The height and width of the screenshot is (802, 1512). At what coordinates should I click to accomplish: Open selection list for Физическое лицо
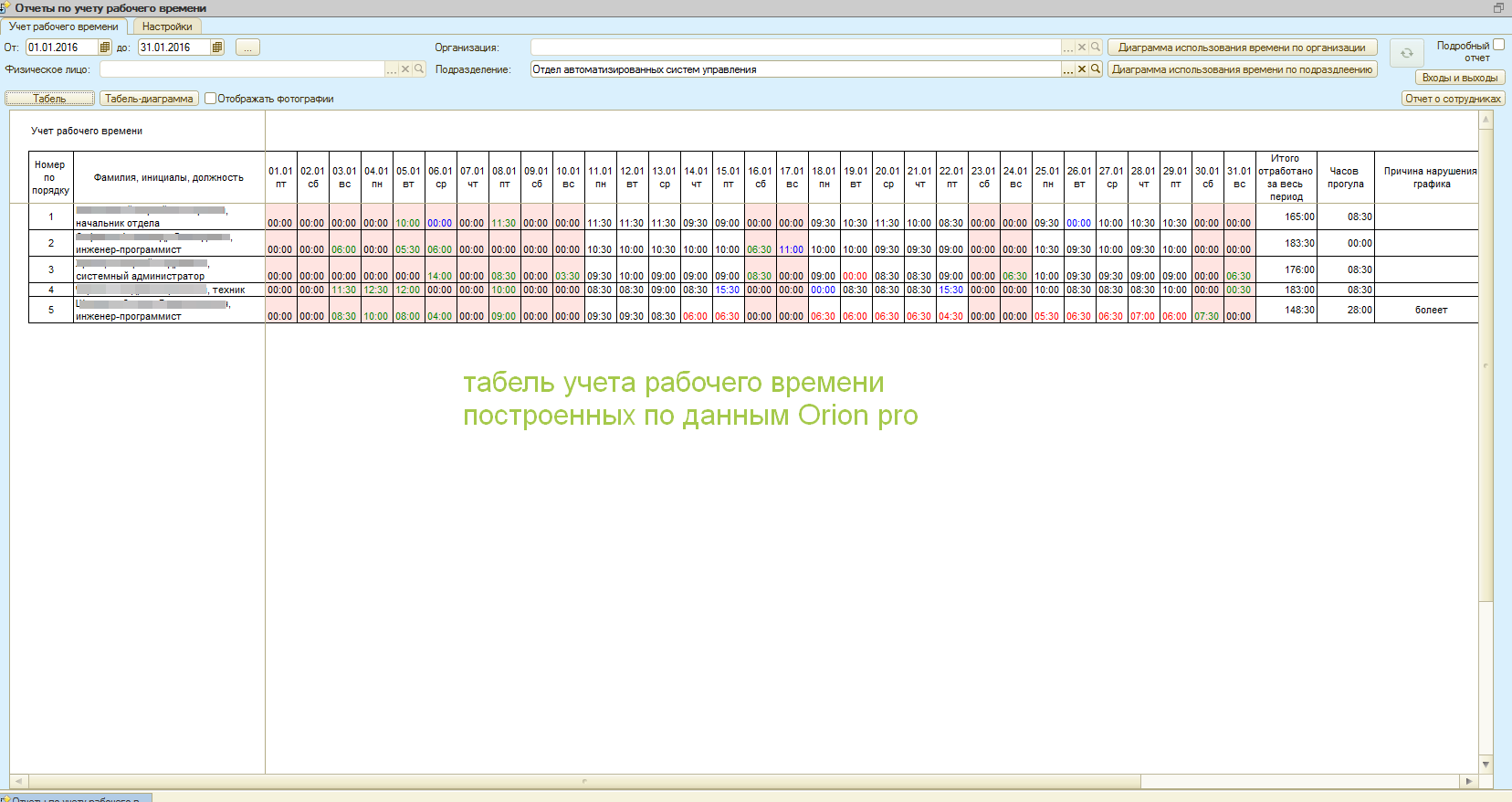(392, 69)
